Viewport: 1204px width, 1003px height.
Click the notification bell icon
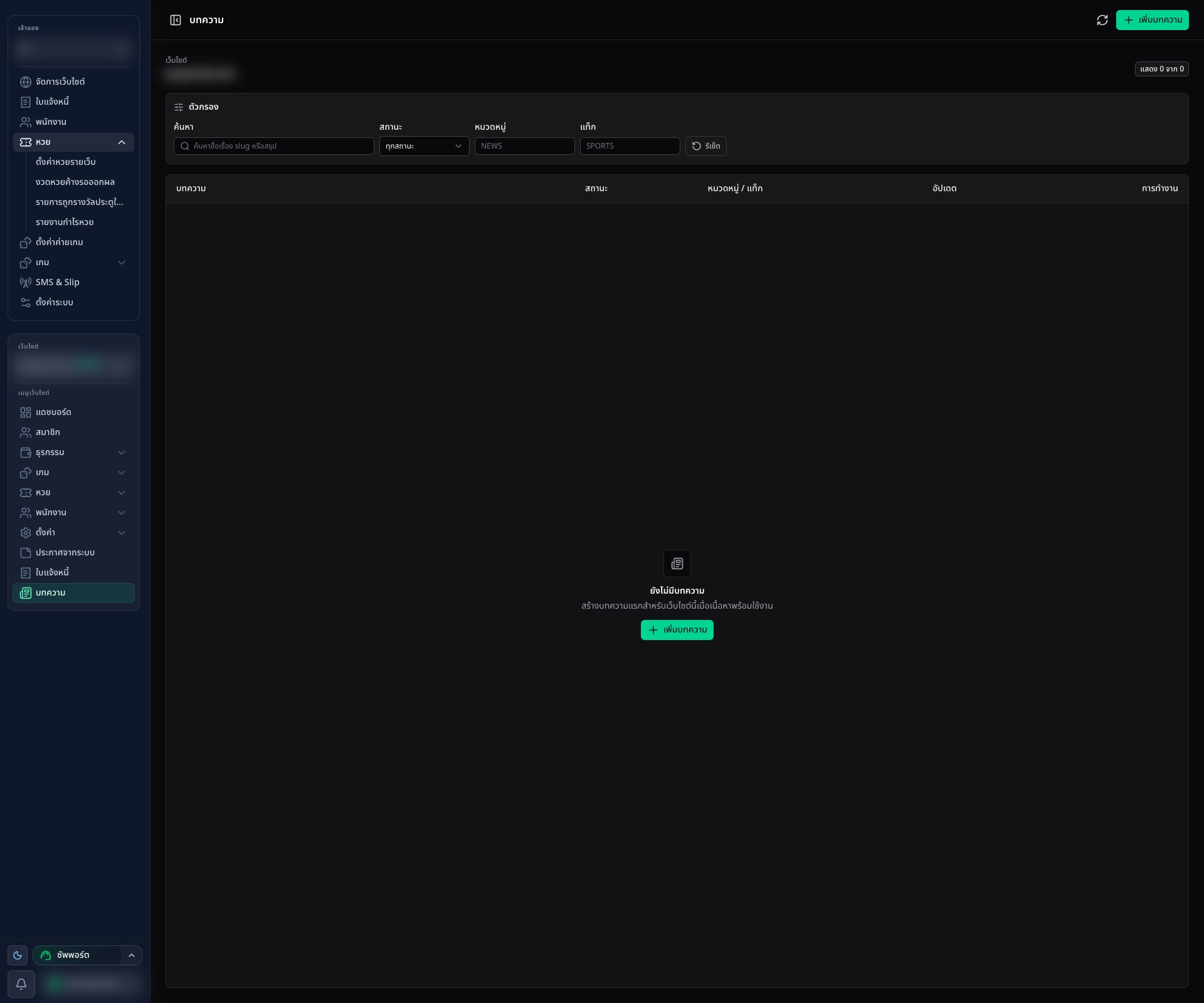pos(21,984)
